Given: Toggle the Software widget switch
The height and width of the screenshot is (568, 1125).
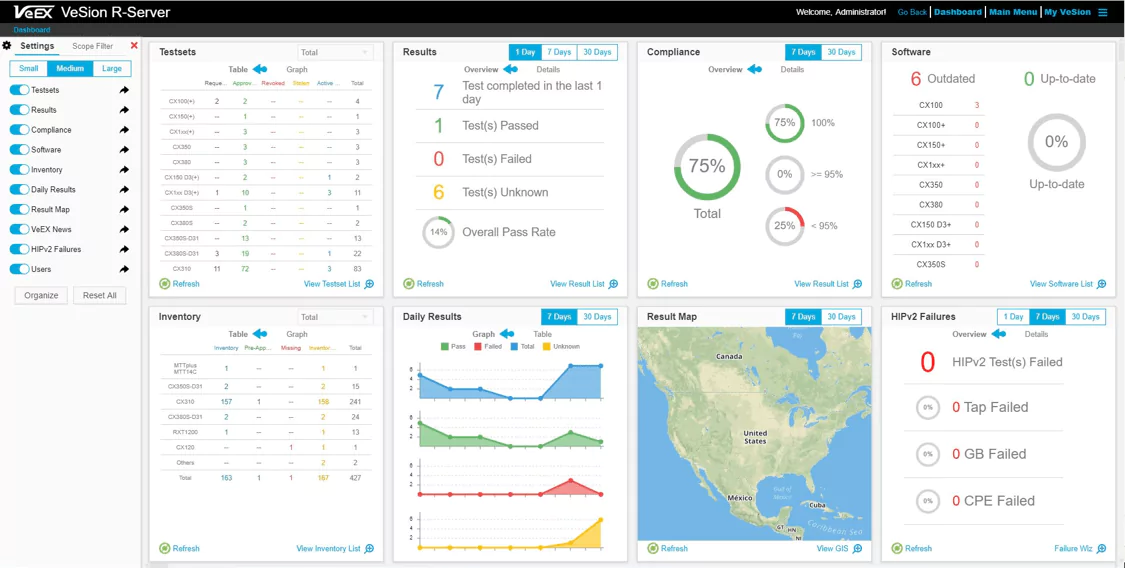Looking at the screenshot, I should [19, 150].
